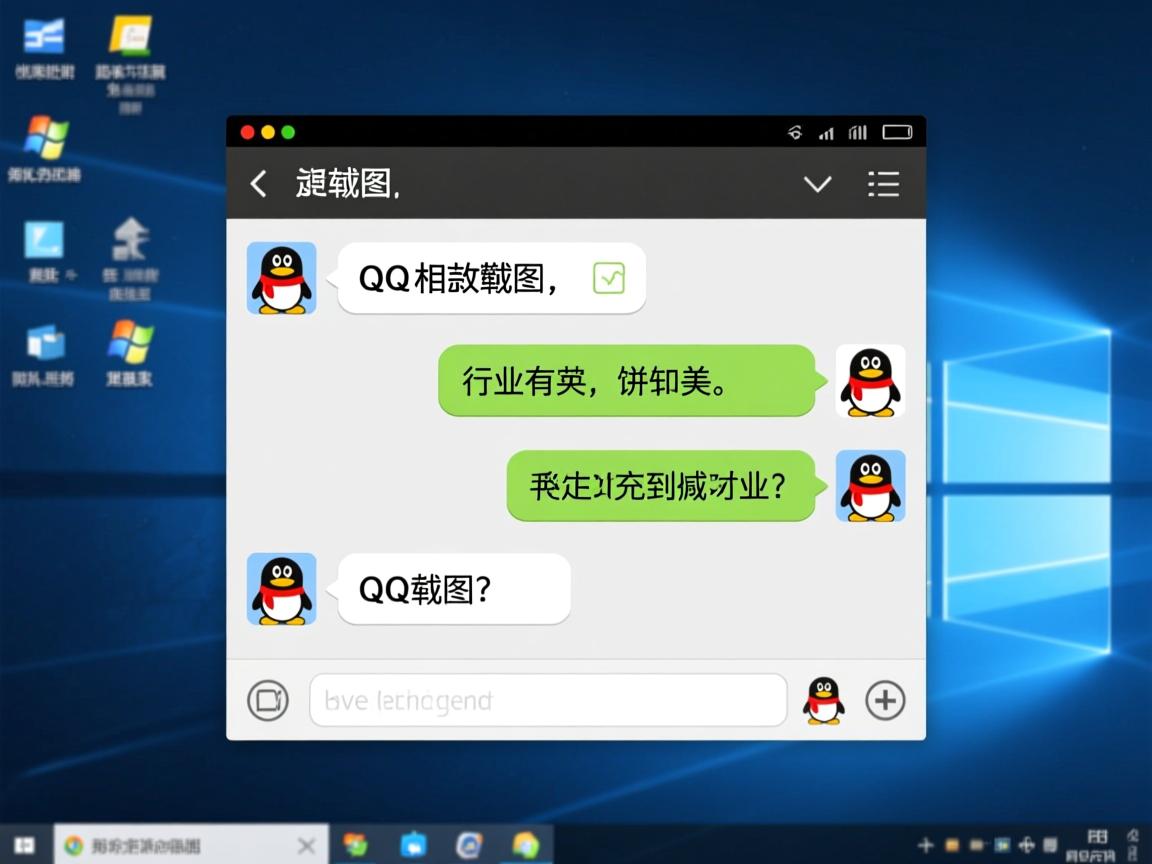
Task: Click the penguin avatar next to the input field
Action: [822, 700]
